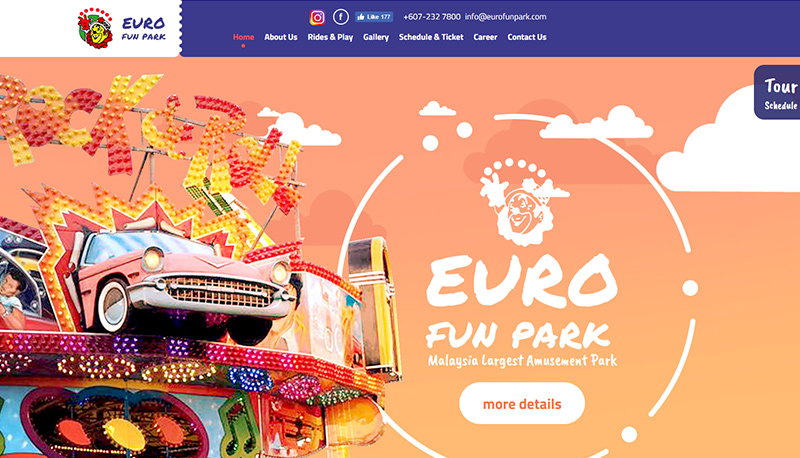The image size is (800, 458).
Task: Click the EURO FUN PARK header logo text
Action: pos(144,29)
